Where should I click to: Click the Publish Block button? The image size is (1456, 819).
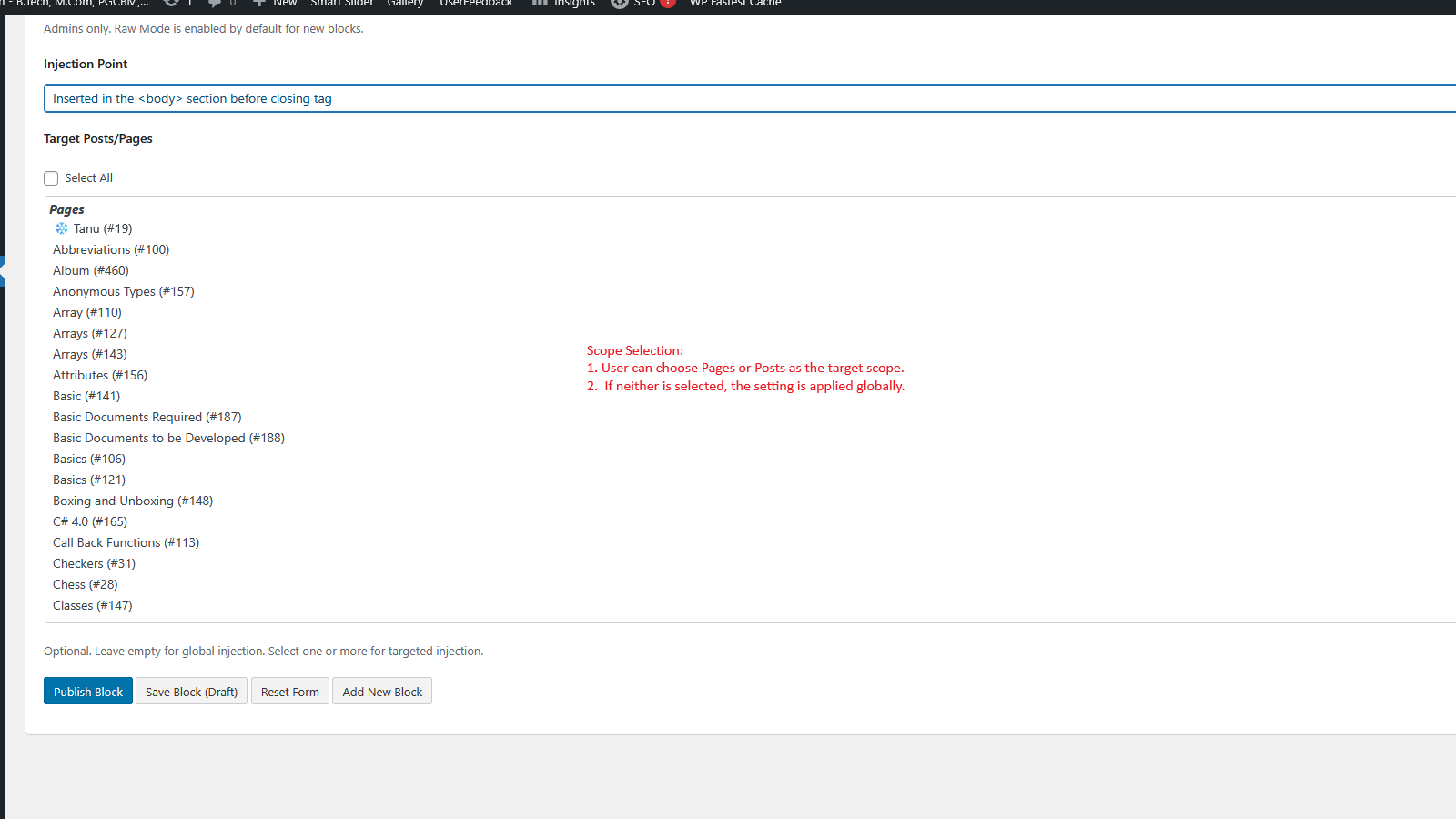coord(88,692)
